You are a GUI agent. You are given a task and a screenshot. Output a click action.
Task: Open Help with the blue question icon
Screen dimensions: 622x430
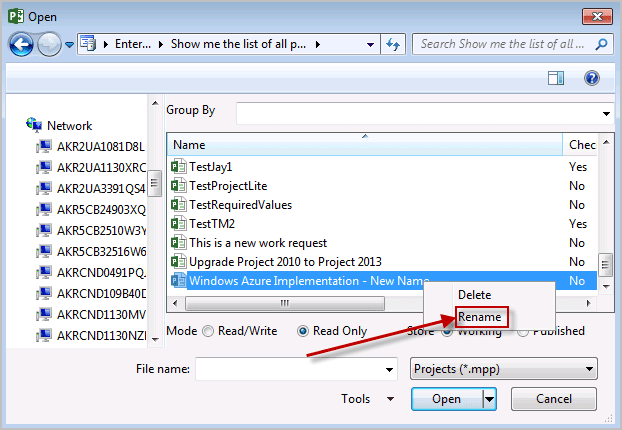[591, 78]
